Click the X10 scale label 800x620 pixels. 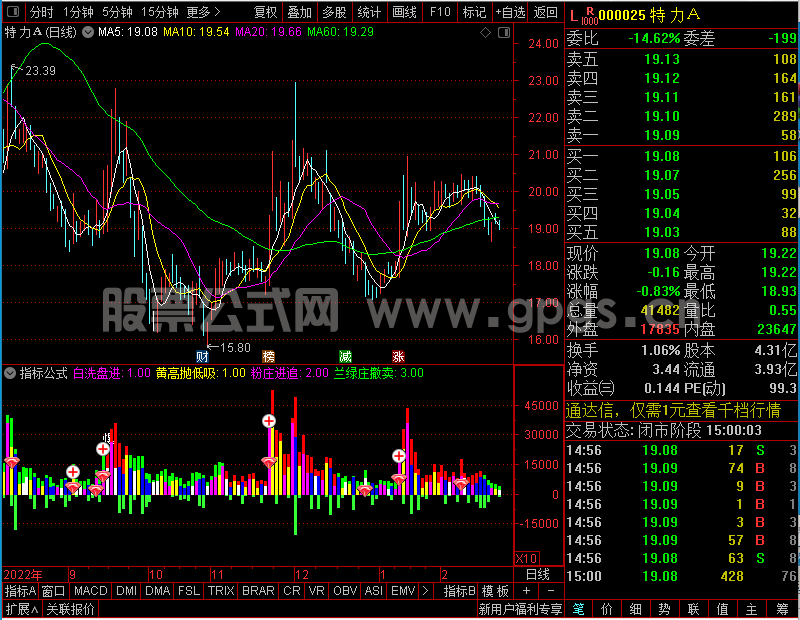click(526, 558)
